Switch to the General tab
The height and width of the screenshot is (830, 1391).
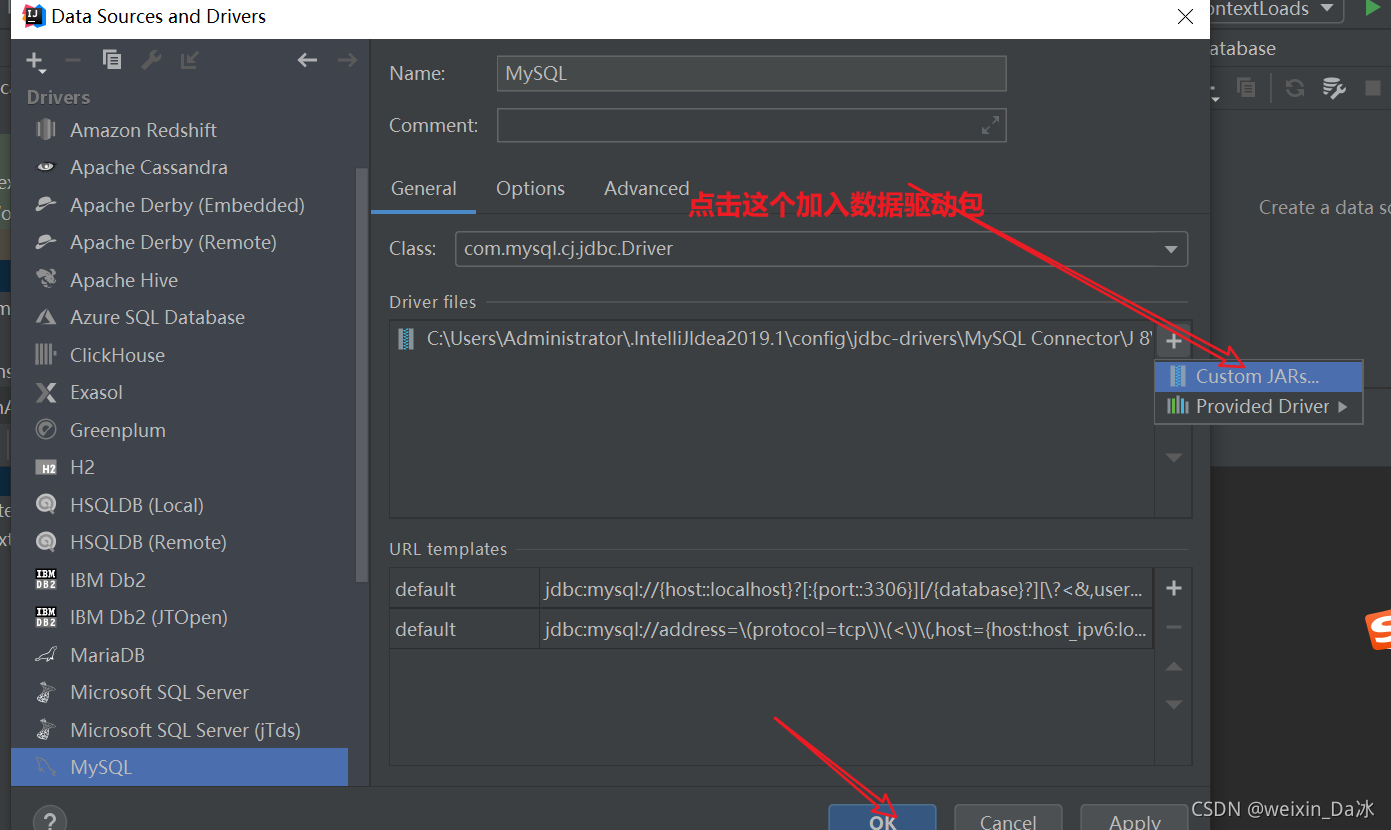[x=423, y=188]
